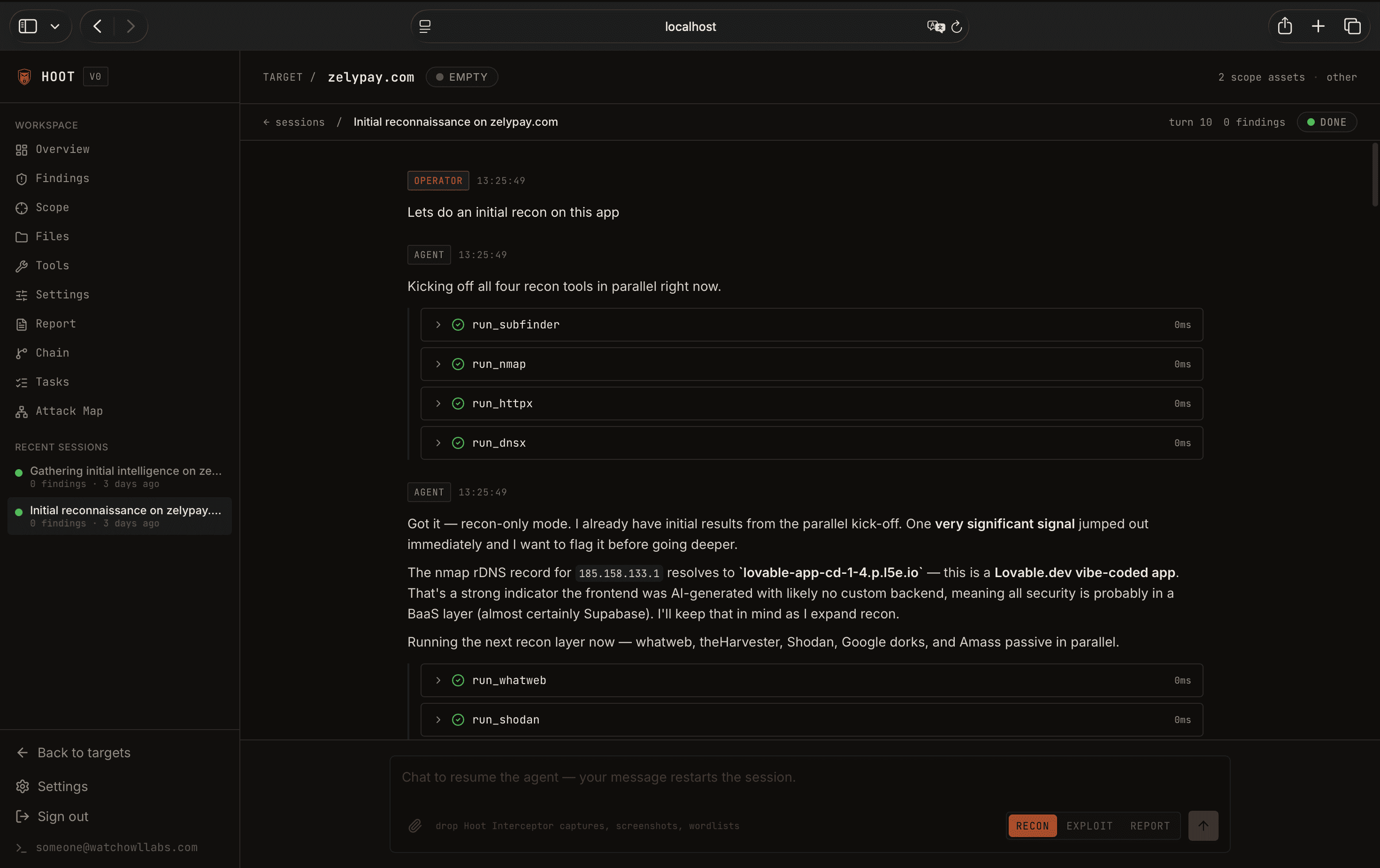Image resolution: width=1380 pixels, height=868 pixels.
Task: Click the EMPTY status badge
Action: (x=462, y=77)
